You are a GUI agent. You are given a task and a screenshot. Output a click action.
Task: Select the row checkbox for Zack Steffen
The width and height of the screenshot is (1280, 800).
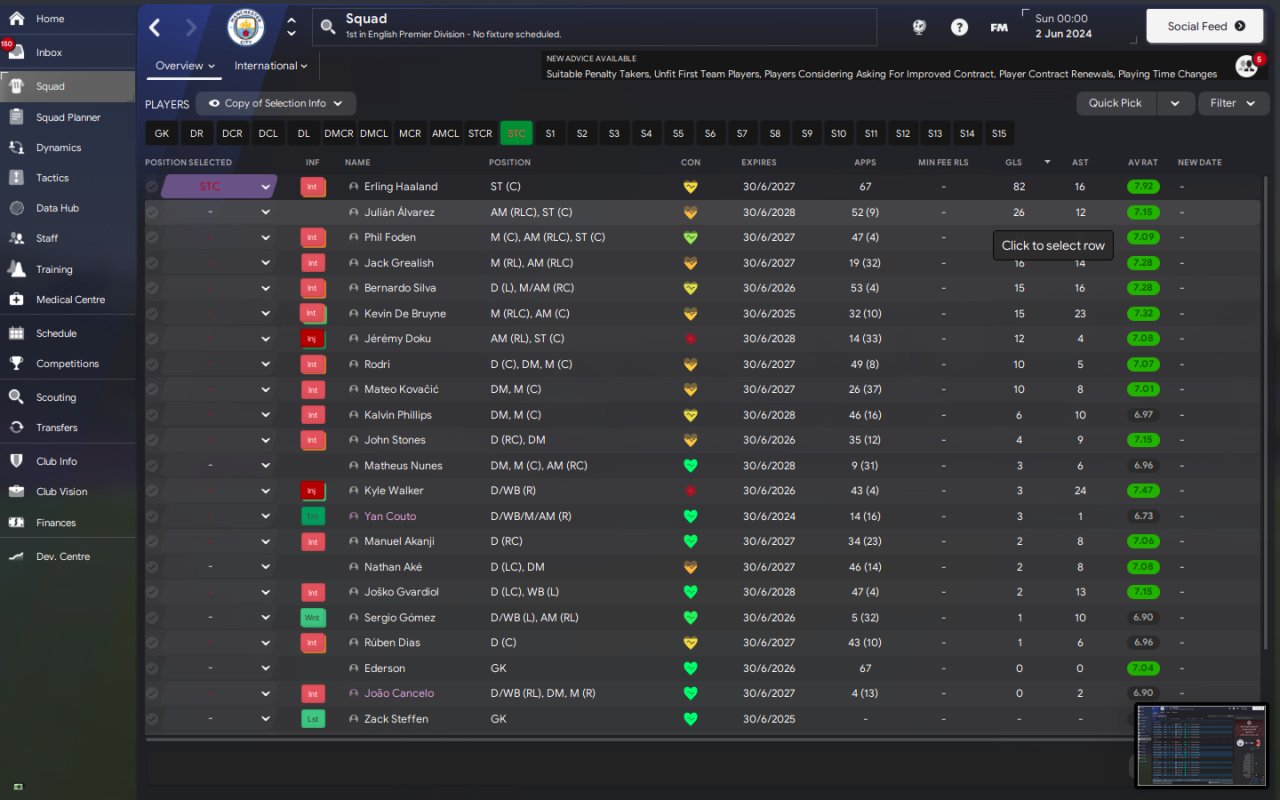(152, 719)
